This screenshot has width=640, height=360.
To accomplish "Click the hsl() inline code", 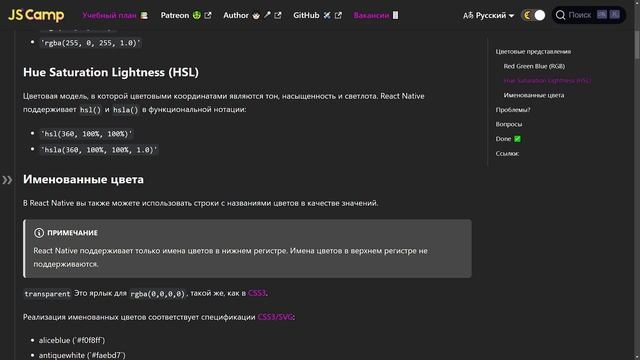I will click(90, 110).
